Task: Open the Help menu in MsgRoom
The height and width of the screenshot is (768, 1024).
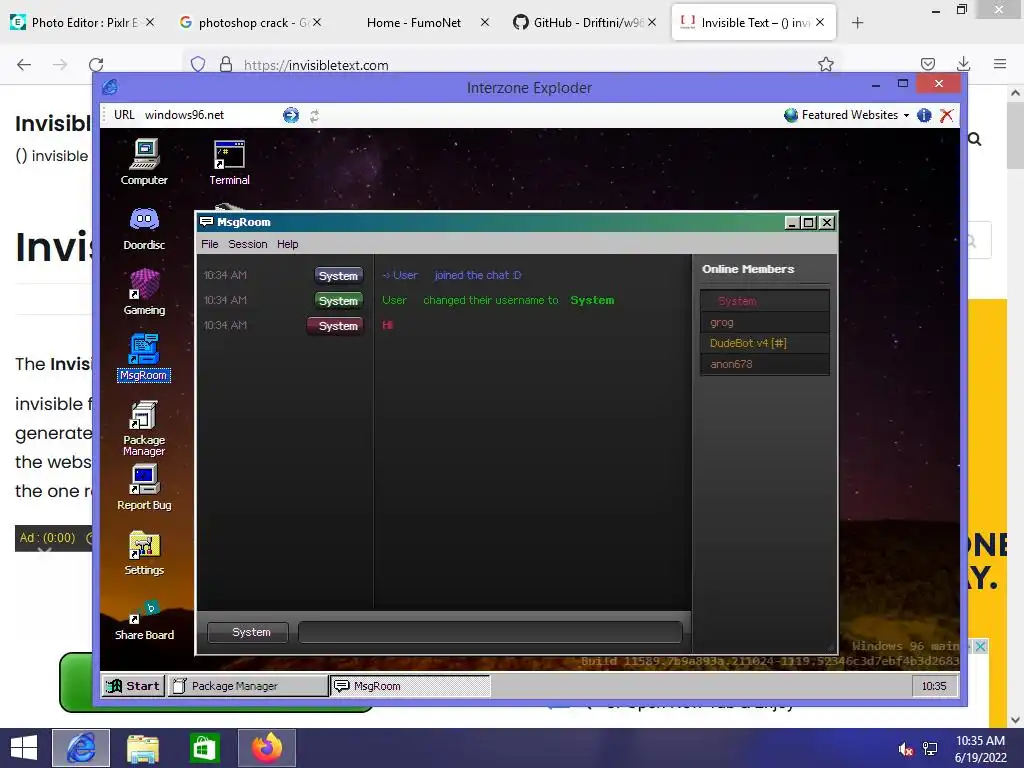Action: (287, 244)
